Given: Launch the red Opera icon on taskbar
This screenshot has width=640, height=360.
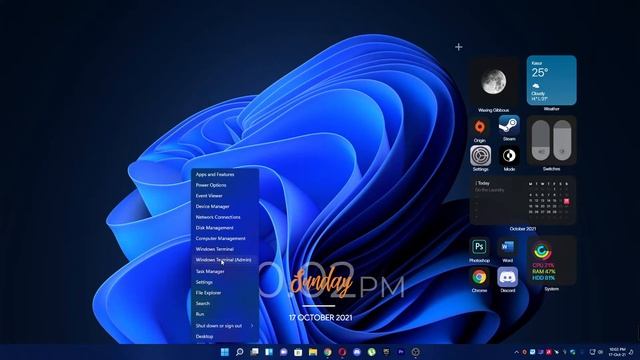Looking at the screenshot, I should (342, 352).
